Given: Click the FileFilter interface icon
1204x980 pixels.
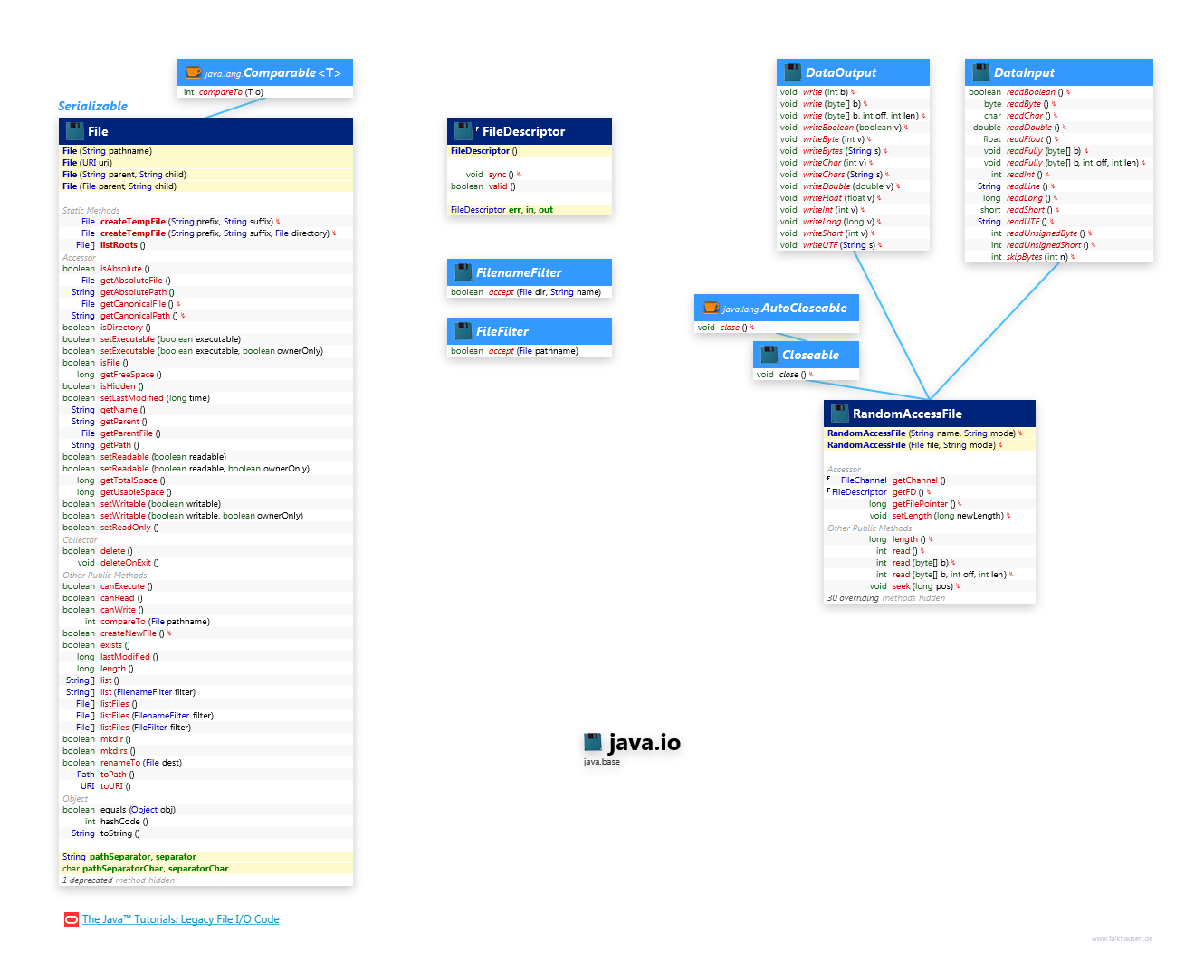Looking at the screenshot, I should (463, 331).
